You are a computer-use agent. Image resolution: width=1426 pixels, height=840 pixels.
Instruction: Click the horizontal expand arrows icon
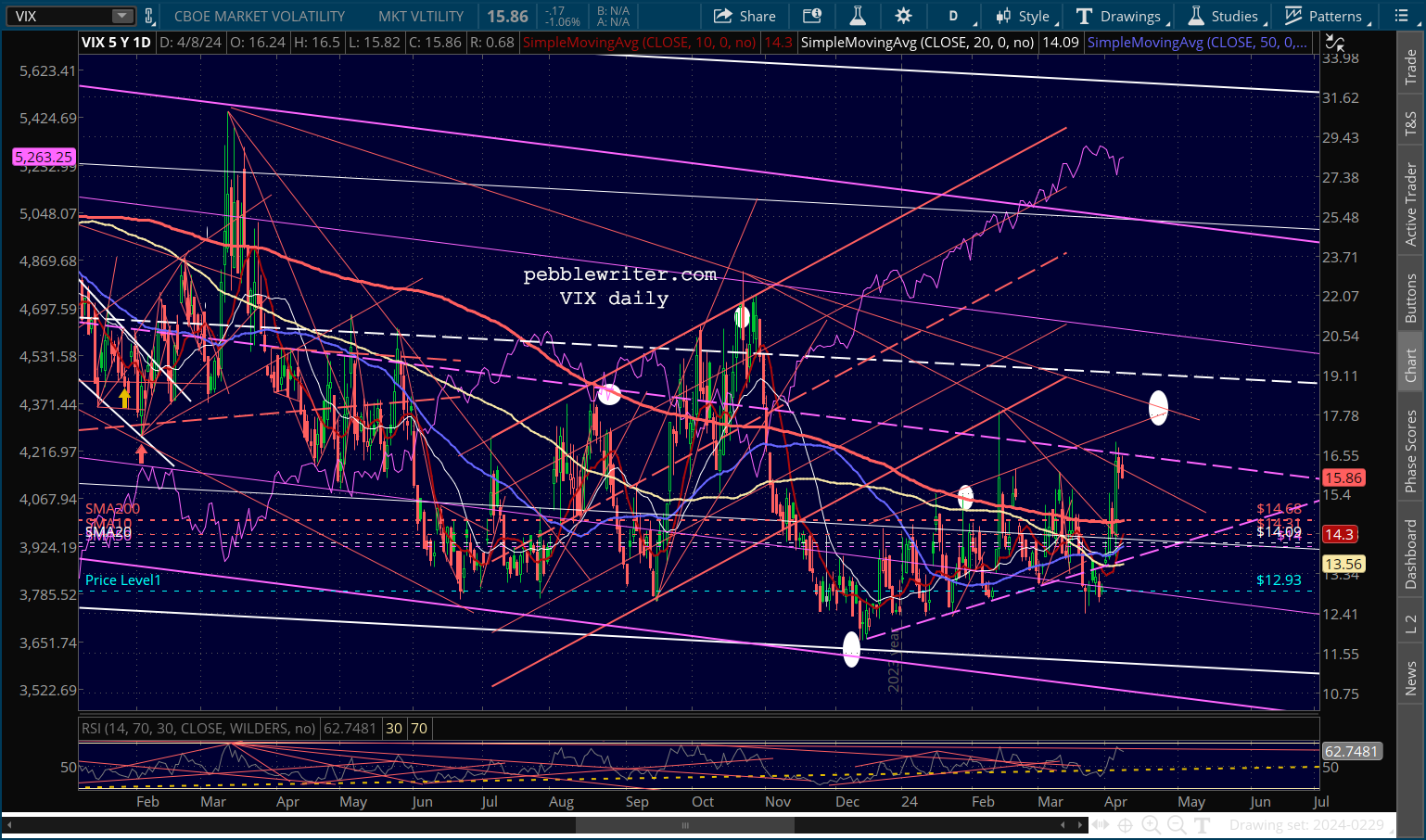click(x=1100, y=824)
